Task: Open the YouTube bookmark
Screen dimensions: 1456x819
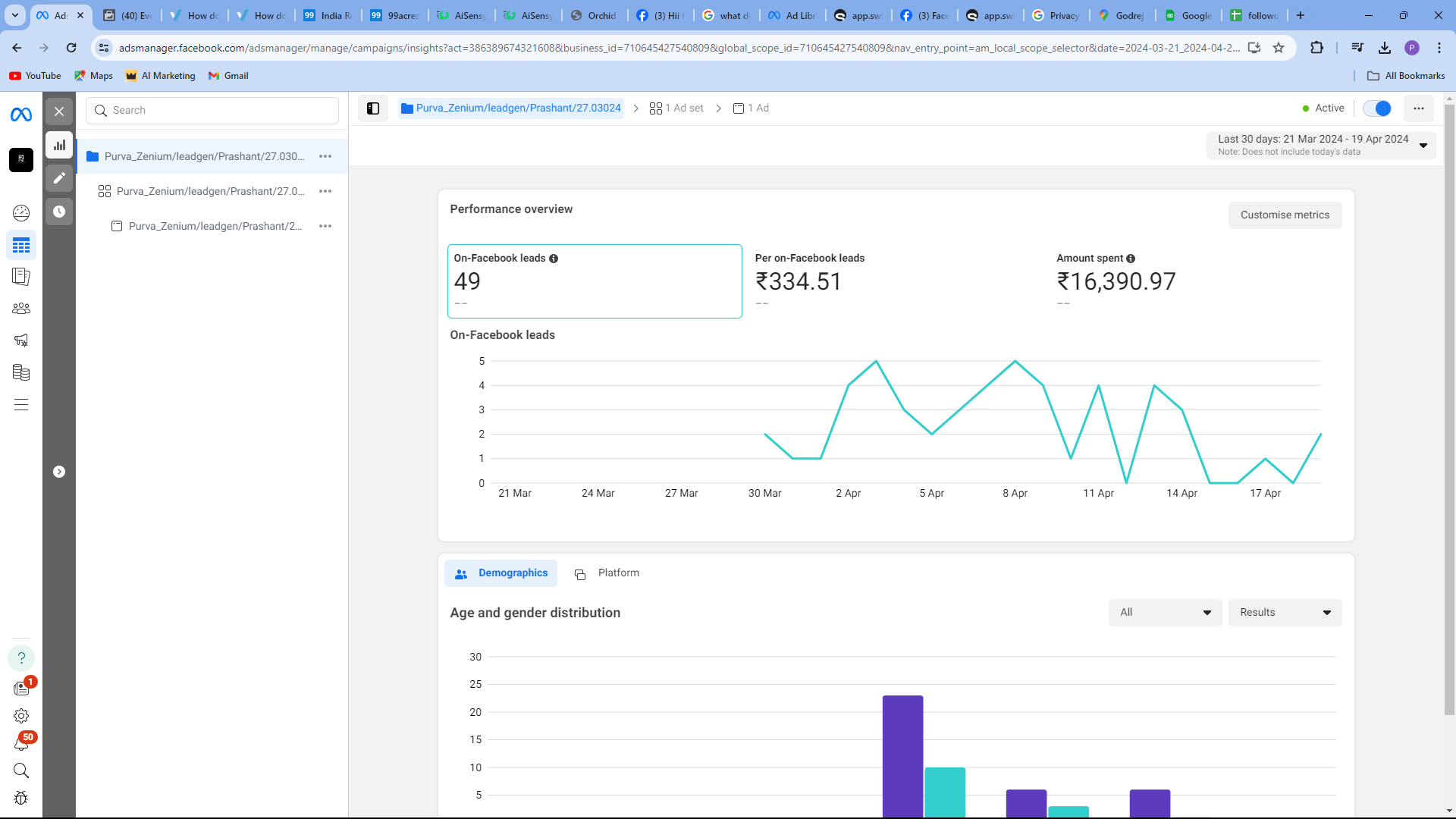Action: [35, 76]
